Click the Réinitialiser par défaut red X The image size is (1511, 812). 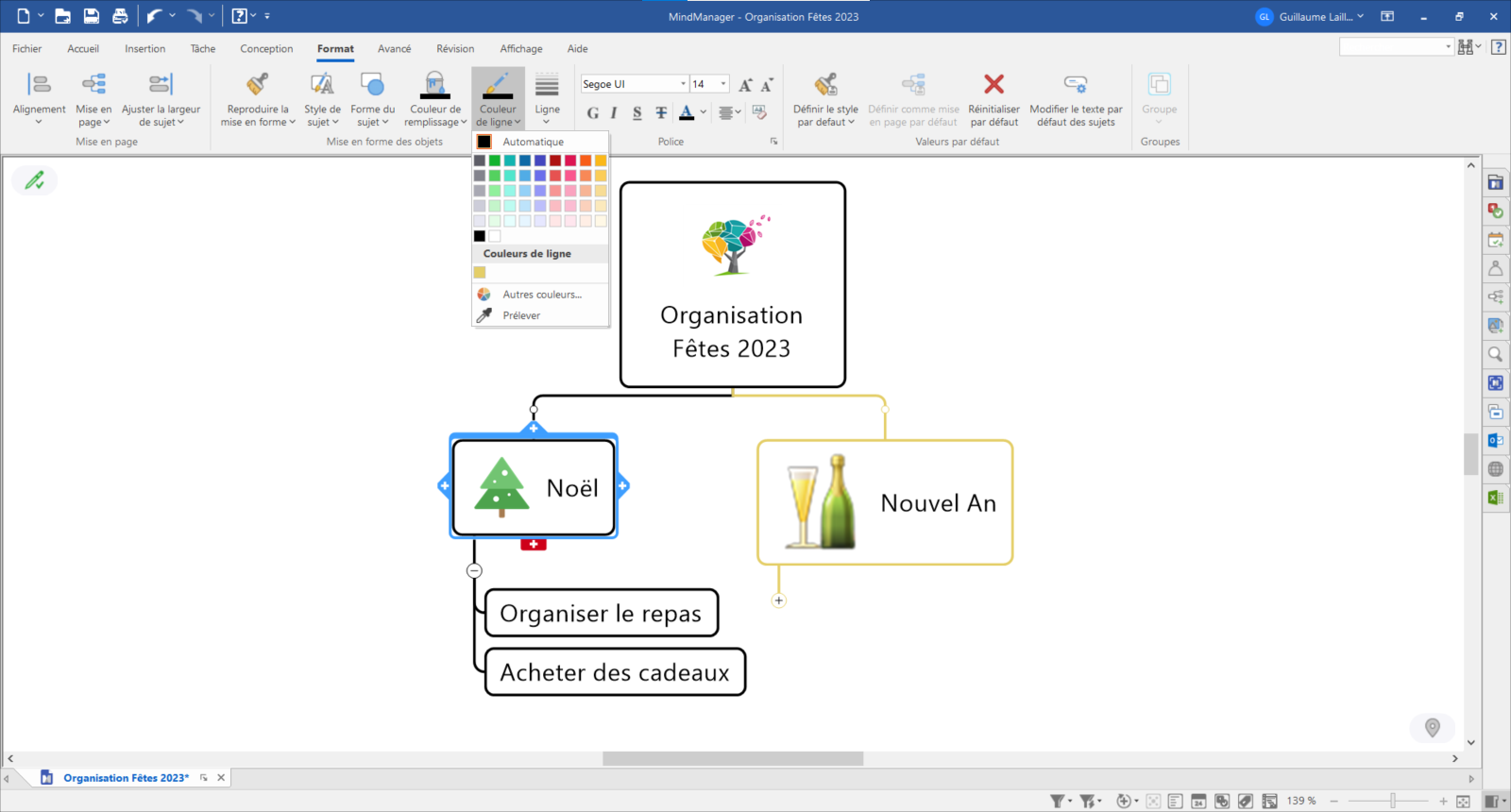click(993, 85)
